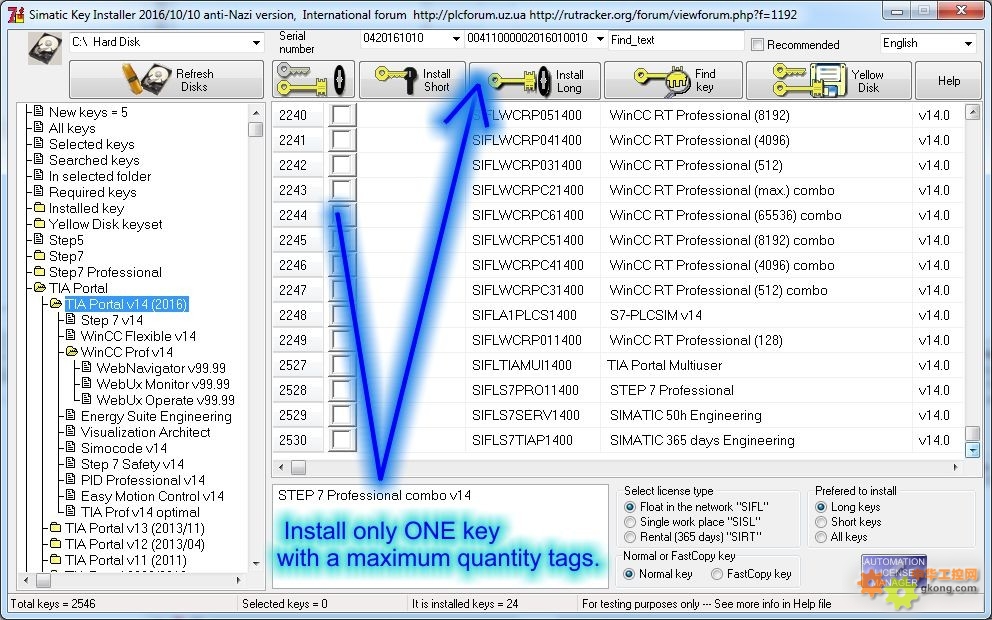Select the Normal key radio button
This screenshot has width=992, height=620.
(629, 574)
